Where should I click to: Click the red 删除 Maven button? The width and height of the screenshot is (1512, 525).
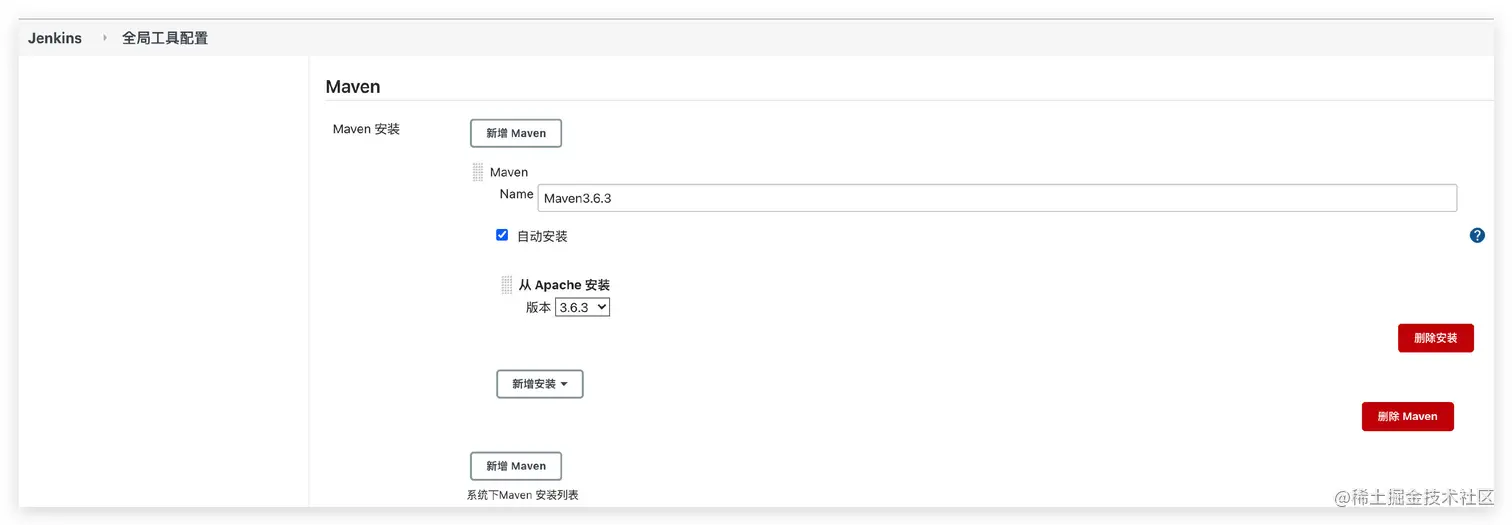[1407, 416]
